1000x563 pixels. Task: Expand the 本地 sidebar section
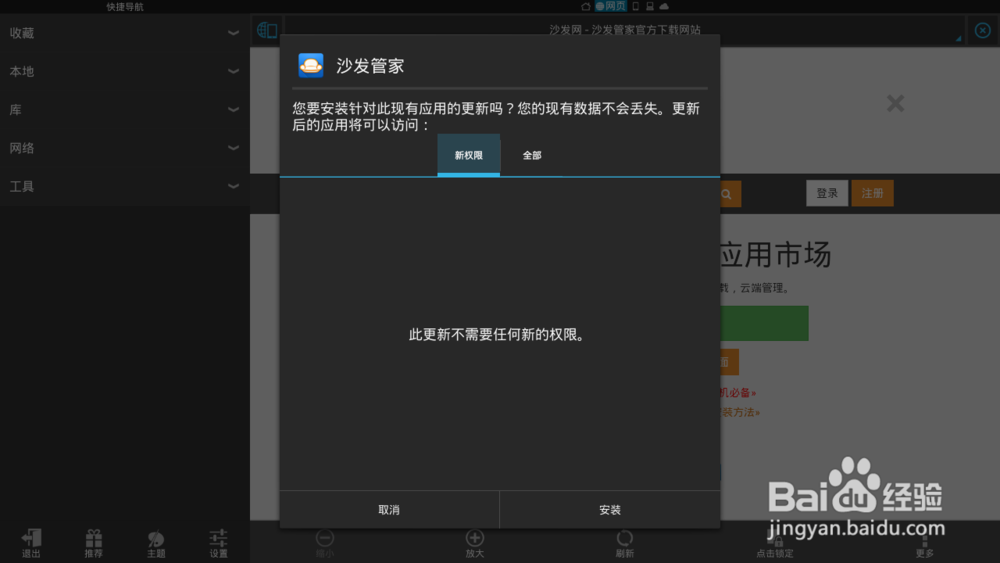click(x=124, y=71)
